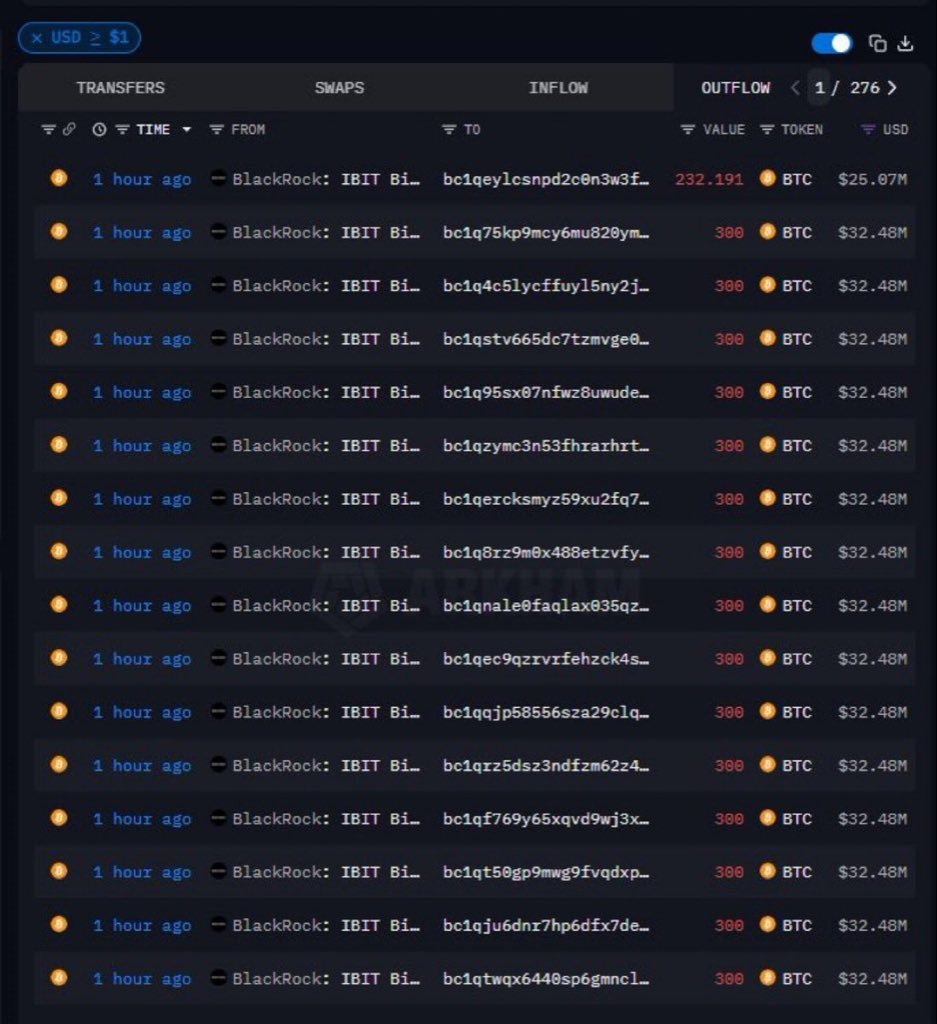Switch to the TRANSFERS tab
The width and height of the screenshot is (937, 1024).
pos(121,88)
